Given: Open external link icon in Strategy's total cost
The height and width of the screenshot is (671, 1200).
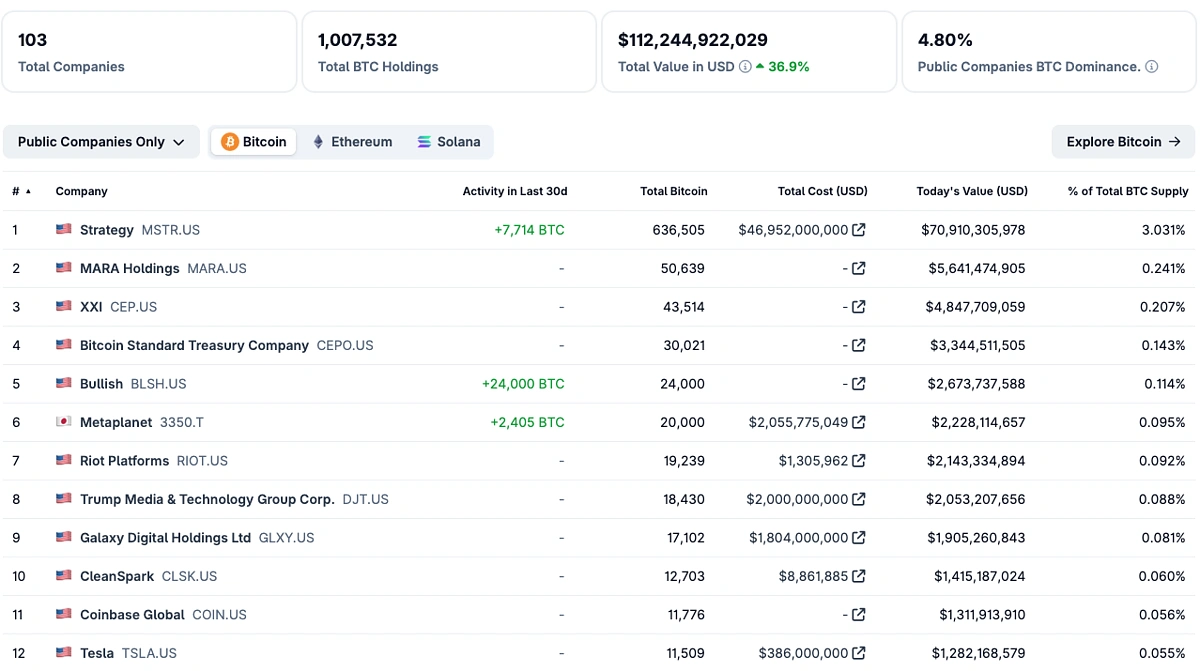Looking at the screenshot, I should (x=858, y=230).
